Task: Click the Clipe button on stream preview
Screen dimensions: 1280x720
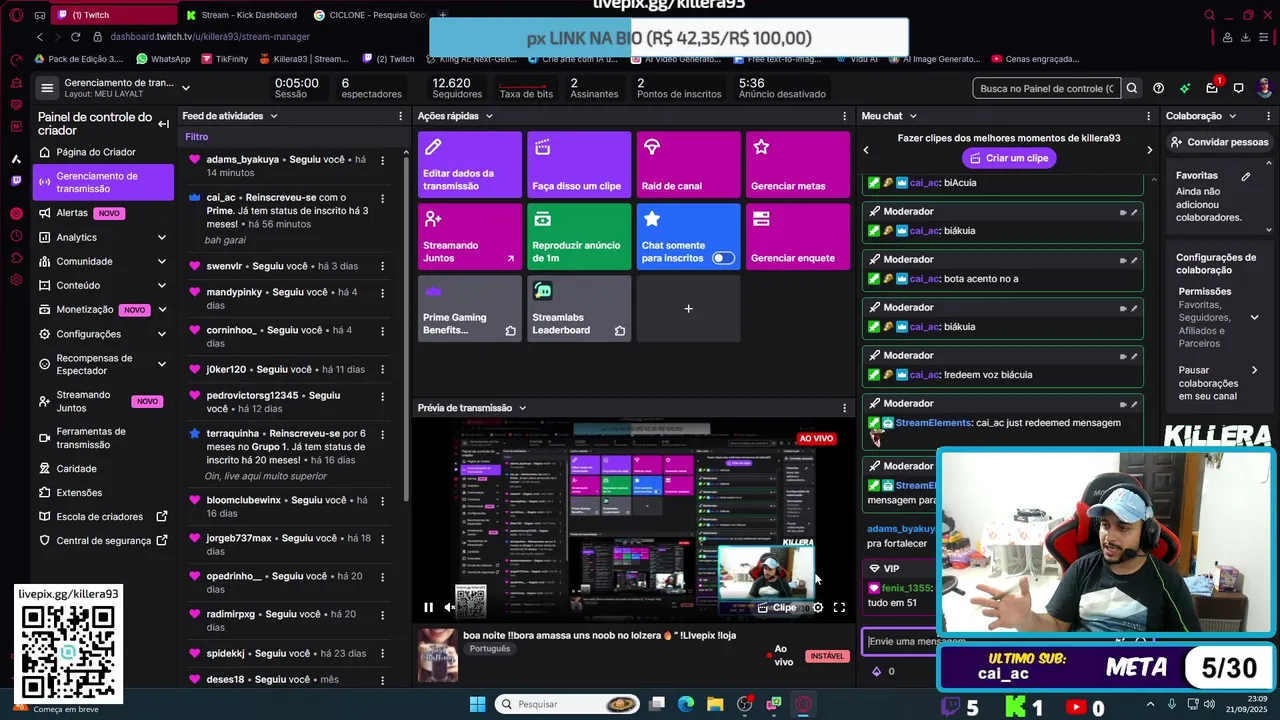Action: coord(778,607)
